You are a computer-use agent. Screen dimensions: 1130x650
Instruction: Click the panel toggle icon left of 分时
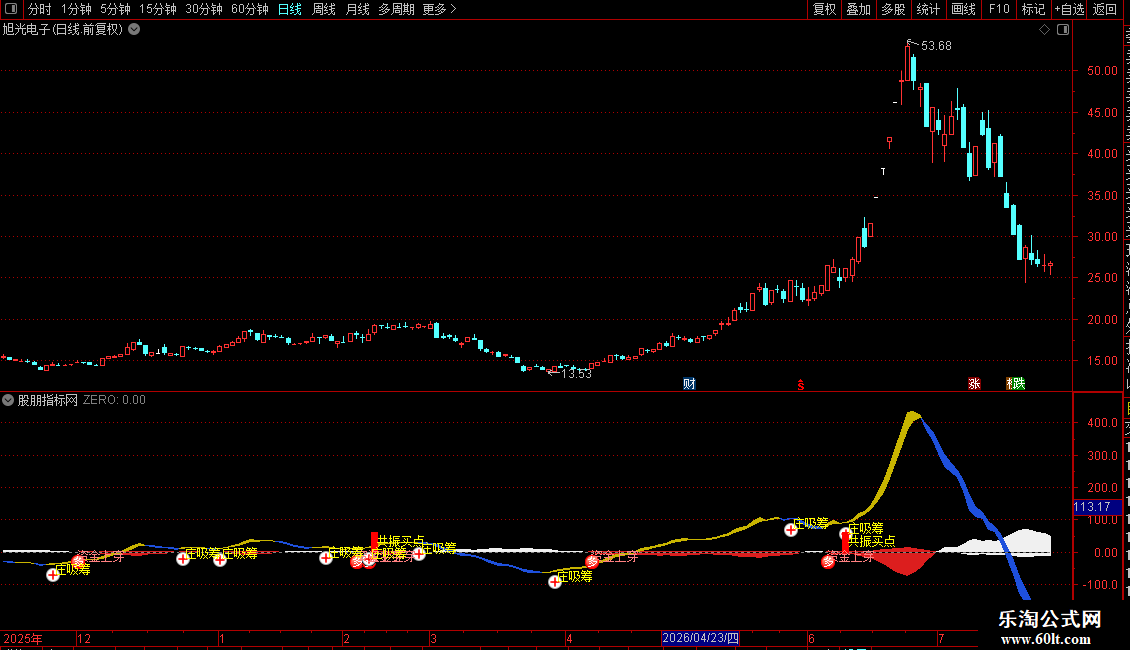(11, 9)
